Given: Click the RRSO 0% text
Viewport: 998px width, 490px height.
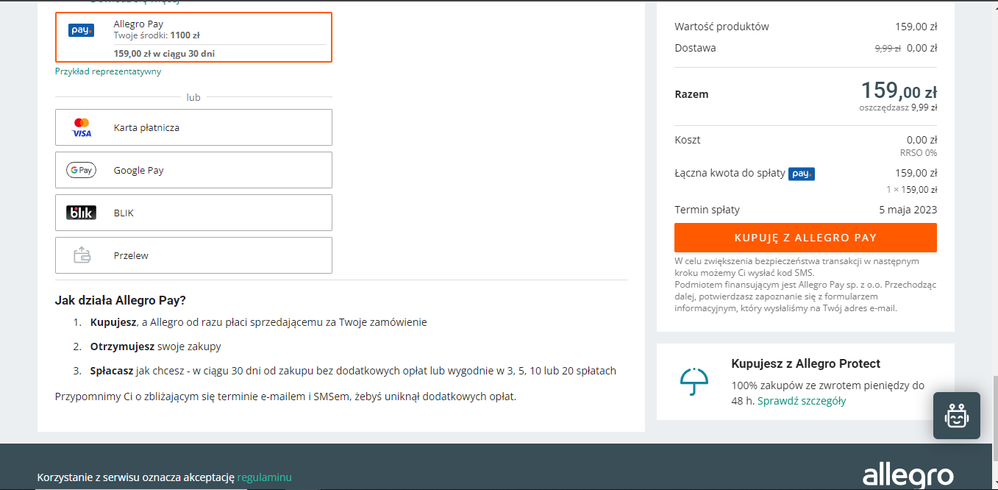Looking at the screenshot, I should (918, 153).
